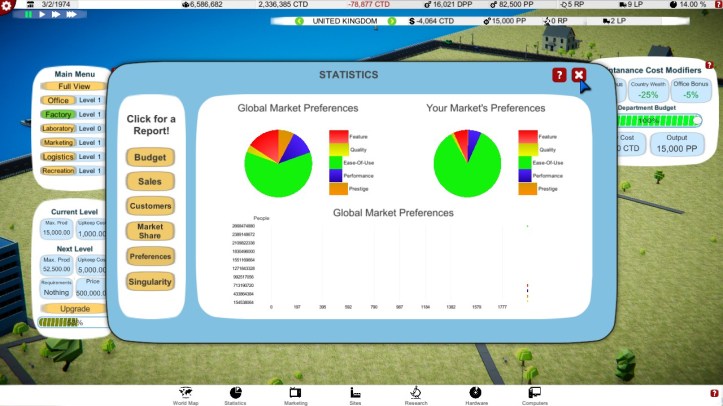Click the settings gear in top-left corner
The width and height of the screenshot is (723, 406).
pyautogui.click(x=7, y=7)
